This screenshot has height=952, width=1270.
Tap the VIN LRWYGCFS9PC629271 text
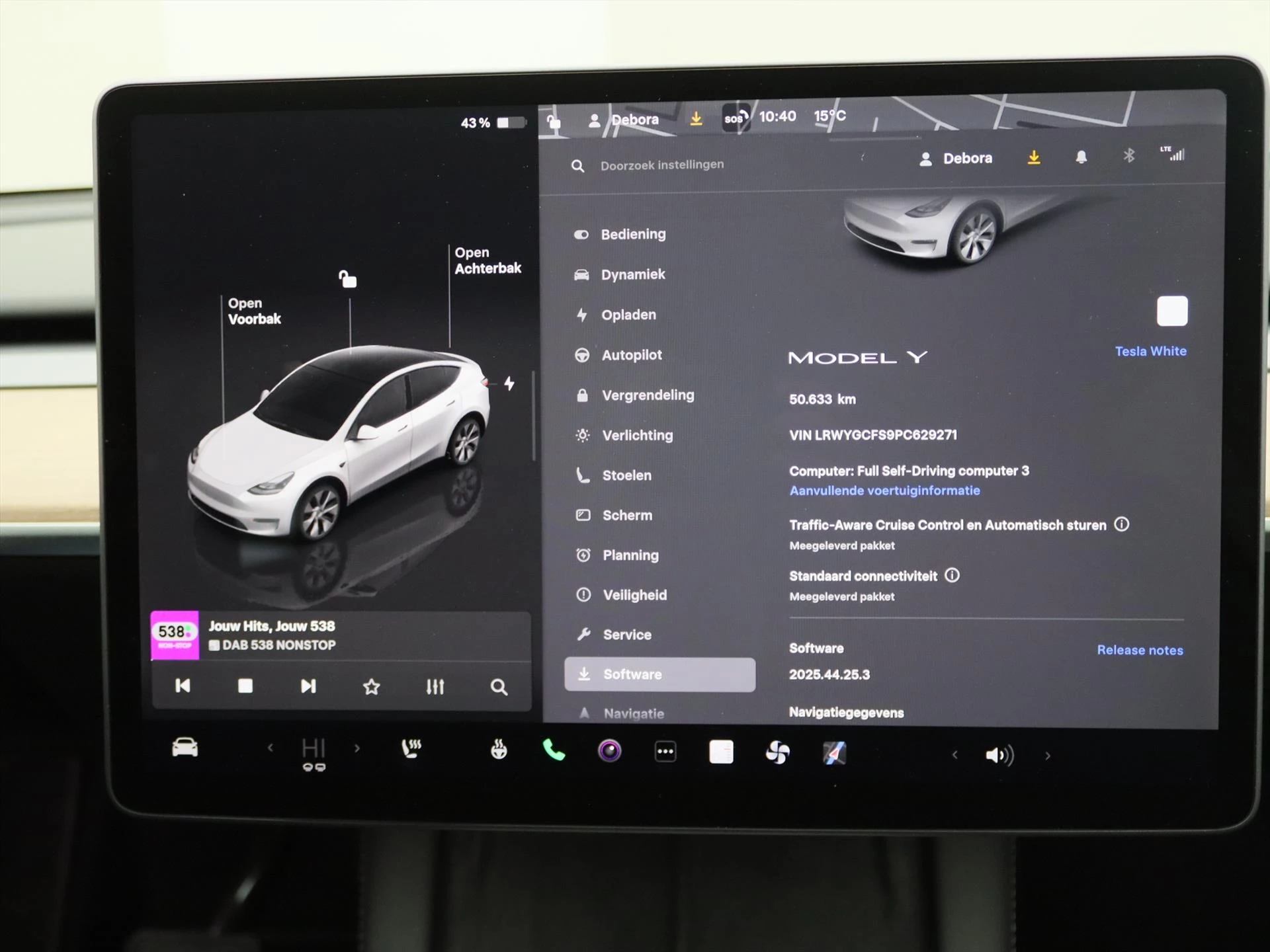(873, 435)
